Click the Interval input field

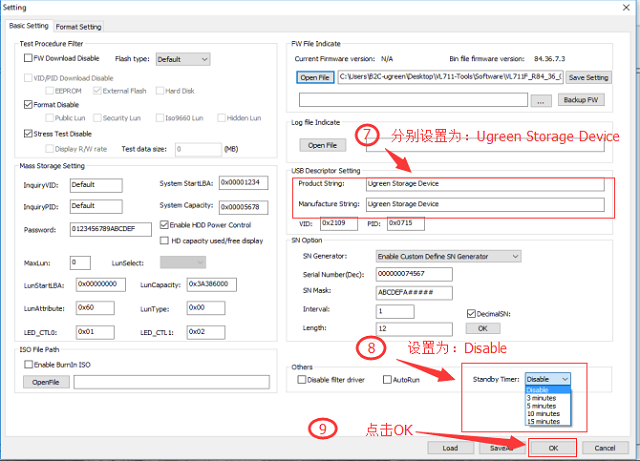395,312
